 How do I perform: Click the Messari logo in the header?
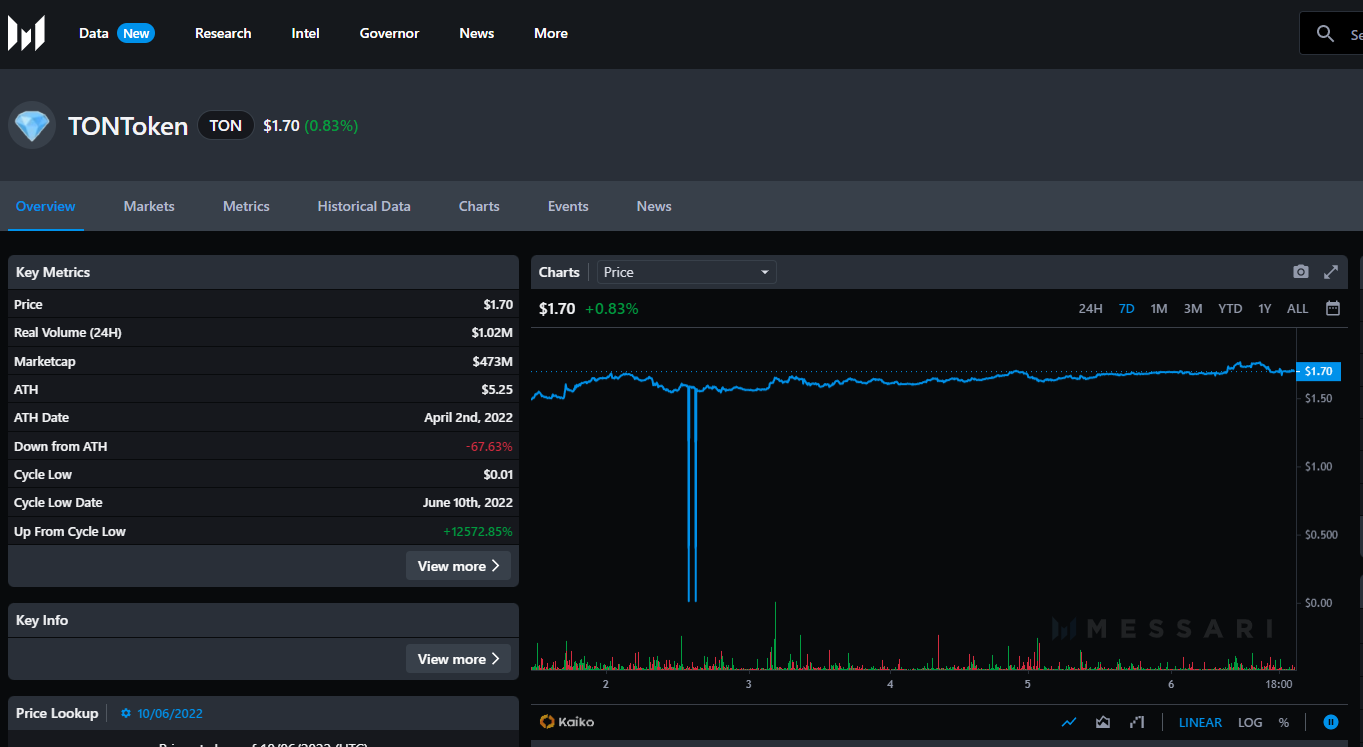coord(27,33)
